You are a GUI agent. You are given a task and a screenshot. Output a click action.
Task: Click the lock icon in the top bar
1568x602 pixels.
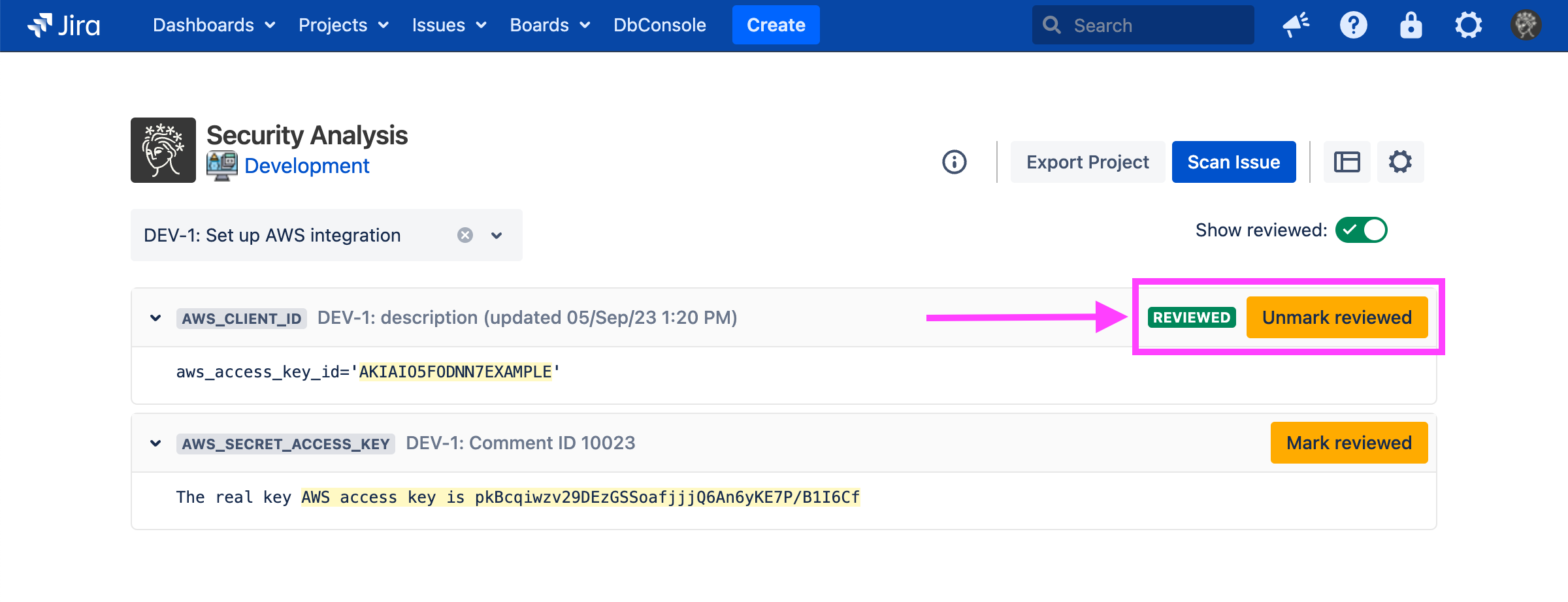[1411, 25]
